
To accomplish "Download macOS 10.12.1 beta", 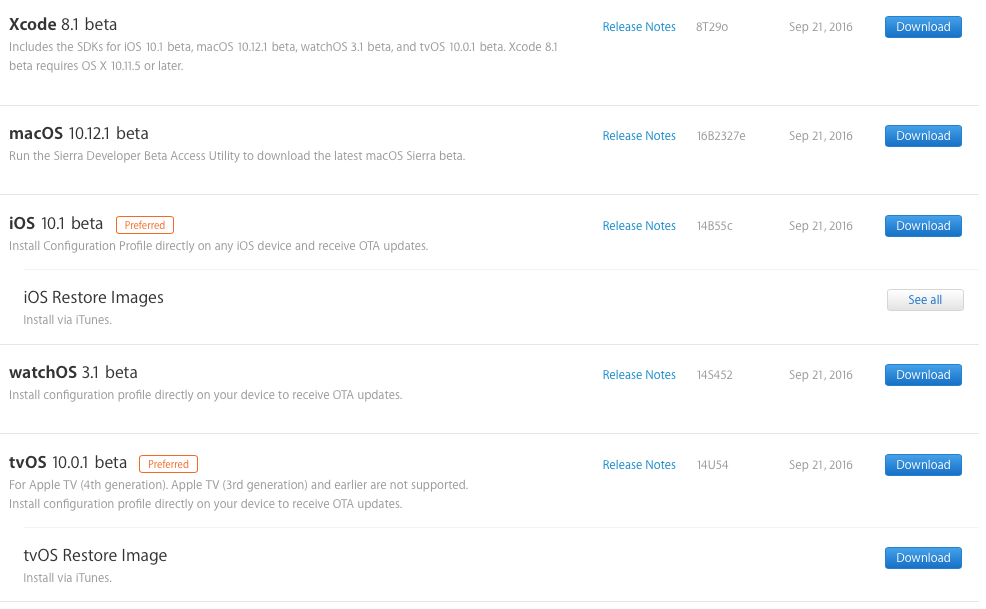I will 922,136.
